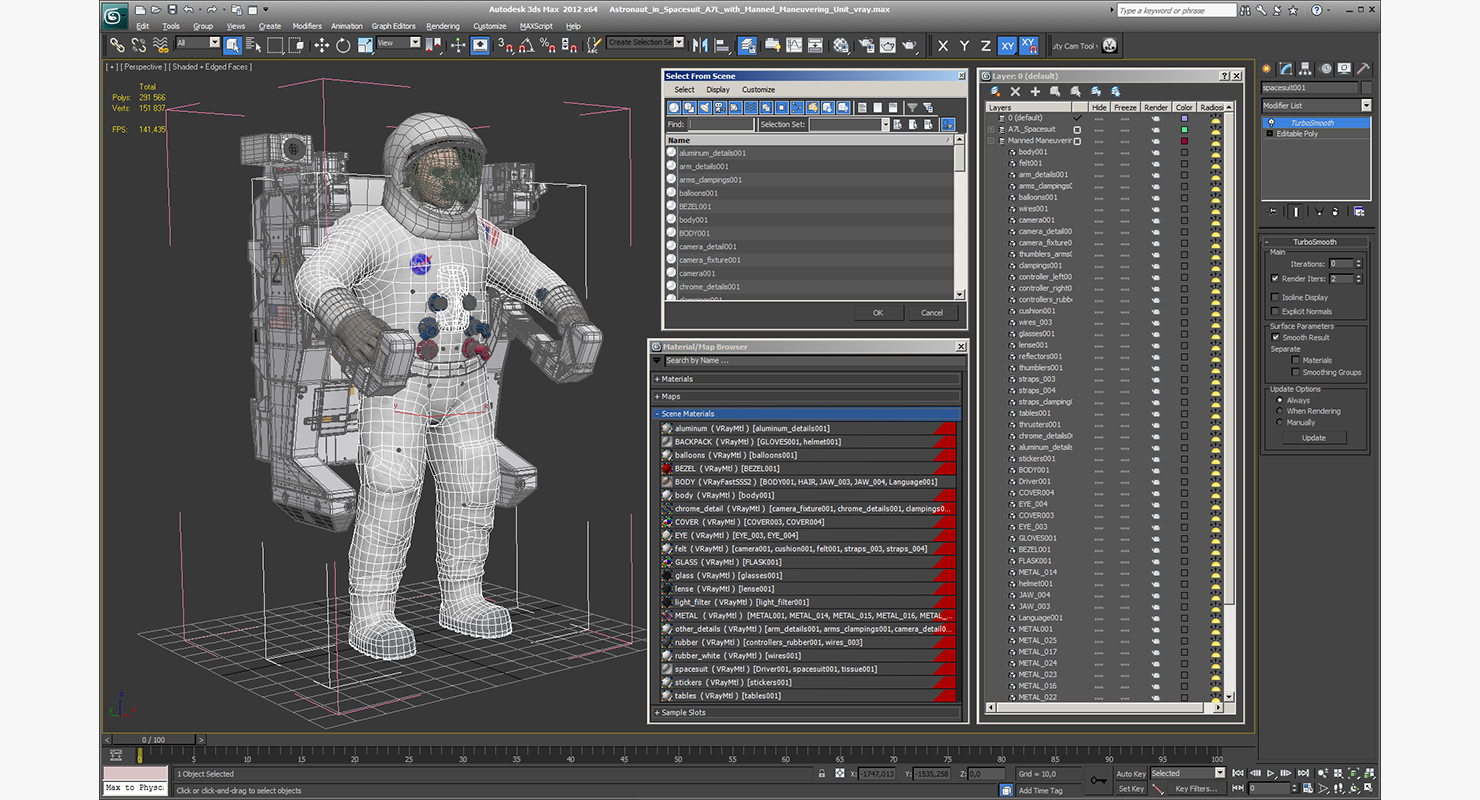
Task: Click the TurboSmooth Update button
Action: click(1314, 437)
